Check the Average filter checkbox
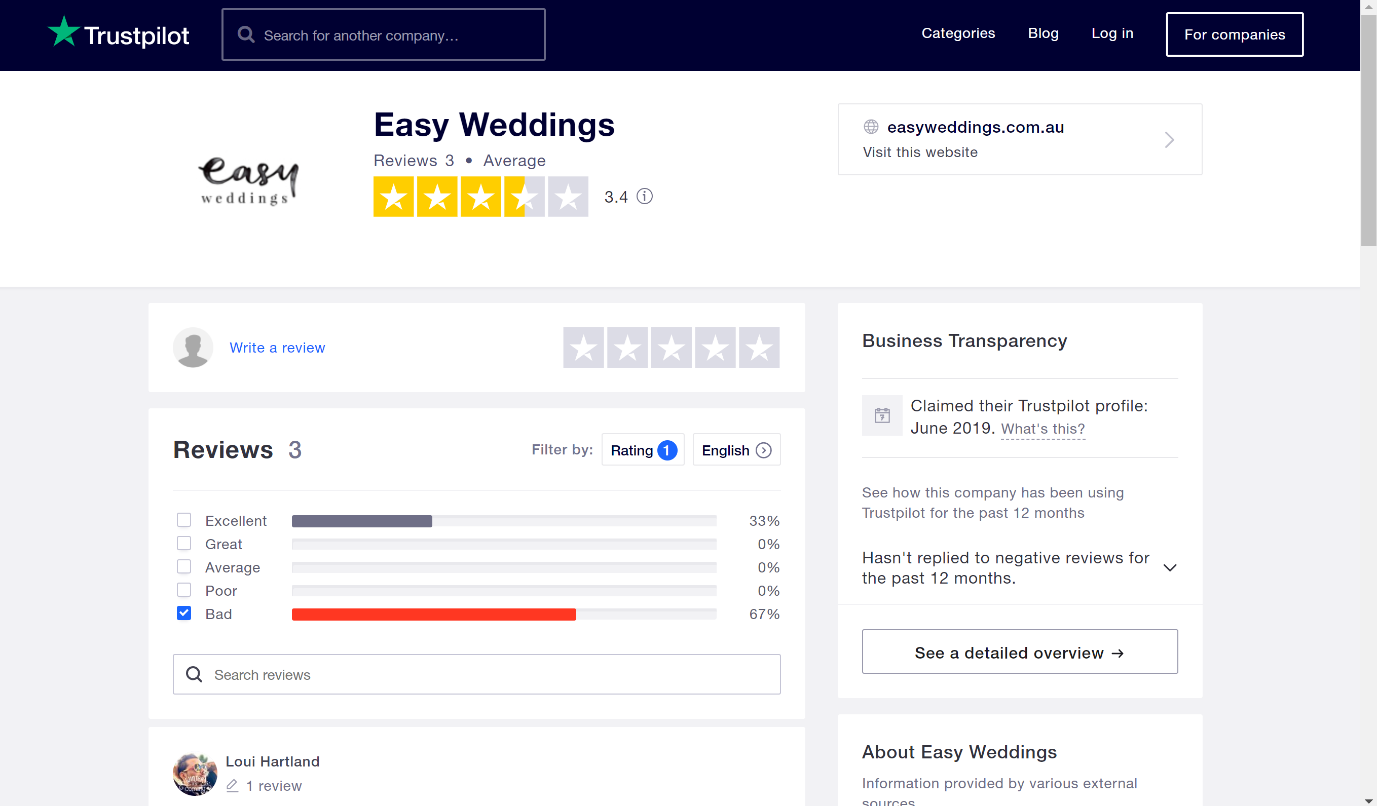Image resolution: width=1377 pixels, height=806 pixels. (184, 567)
